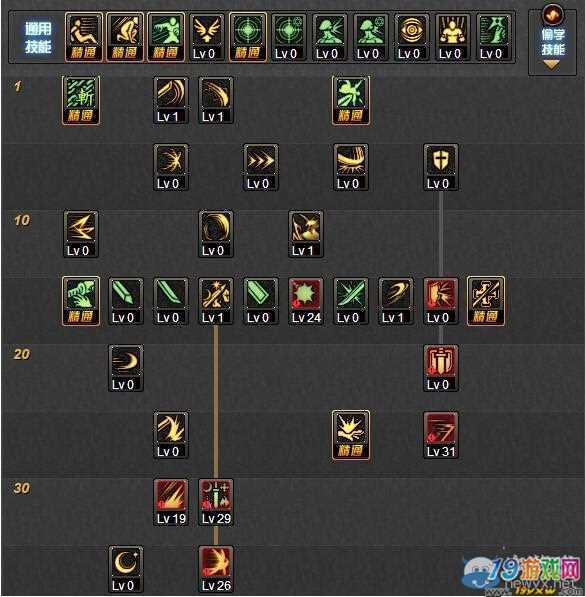Click the round orb above 偏字技能
Screen dimensions: 585x597
[552, 15]
